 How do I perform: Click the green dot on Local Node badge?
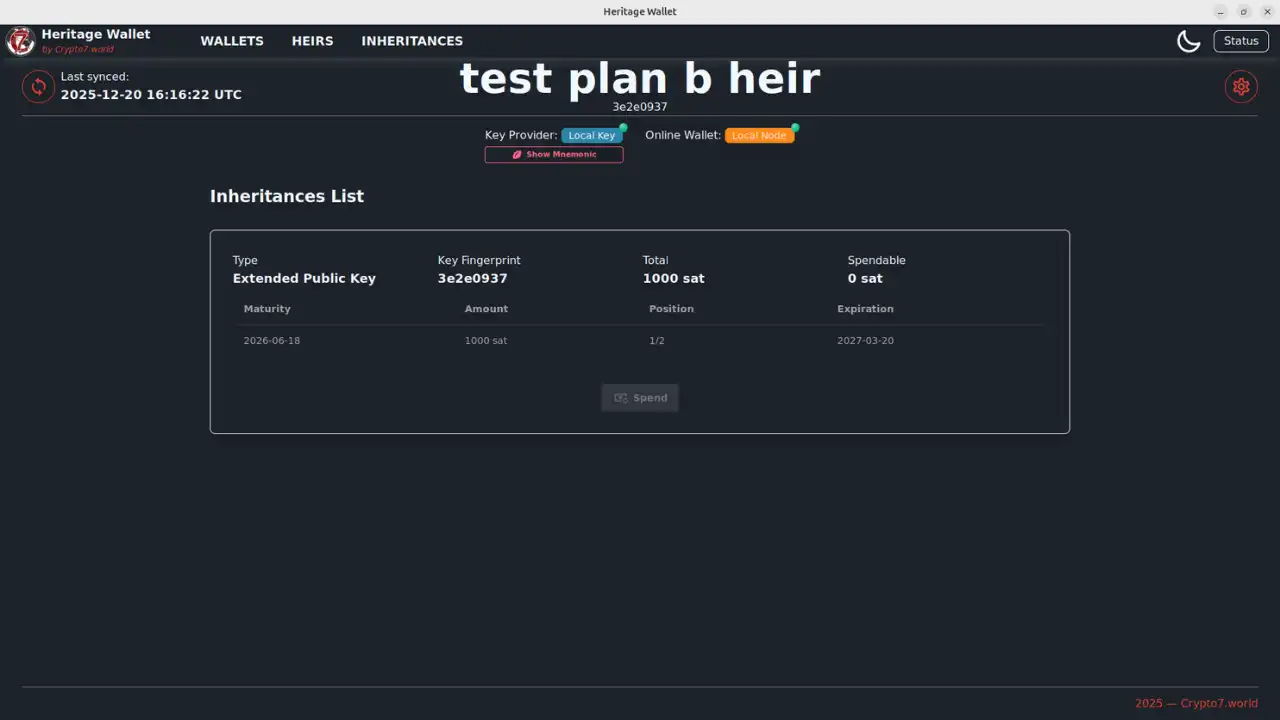pos(795,128)
